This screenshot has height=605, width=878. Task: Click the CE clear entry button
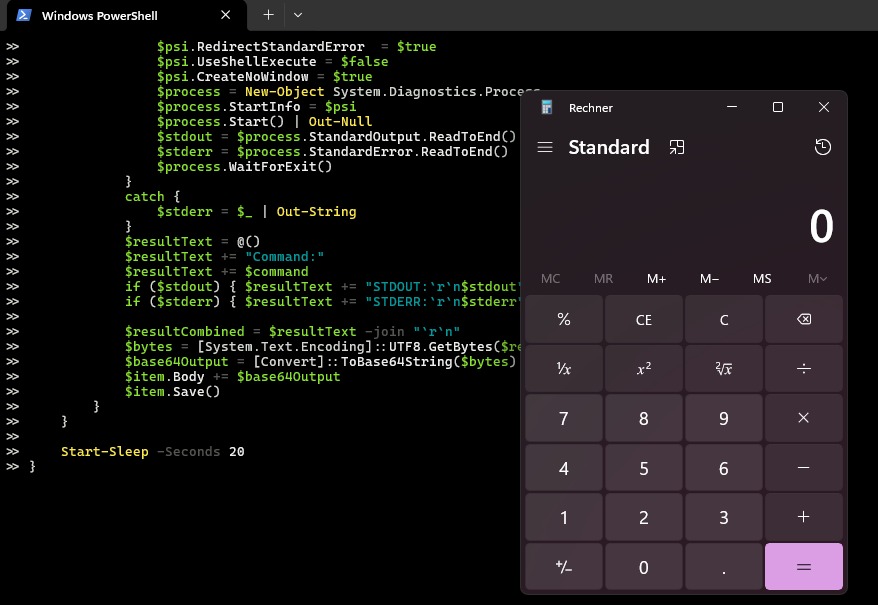[644, 320]
